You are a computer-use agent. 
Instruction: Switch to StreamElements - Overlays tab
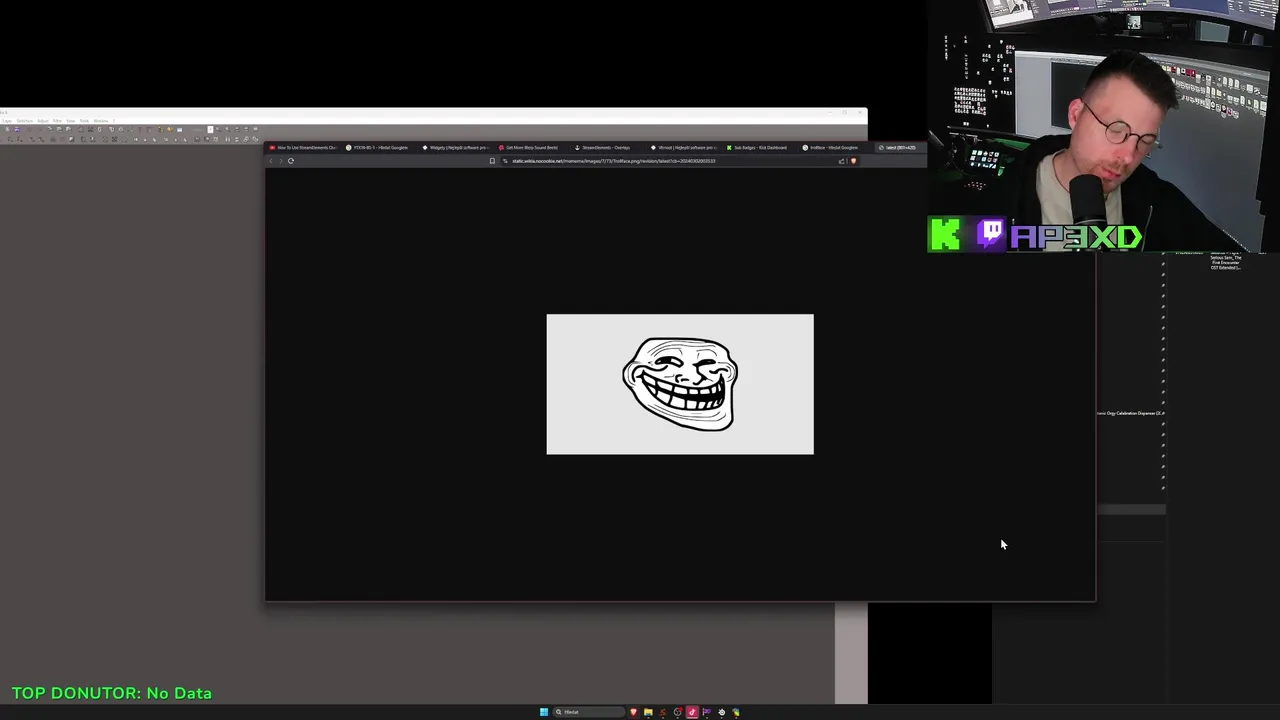(606, 147)
